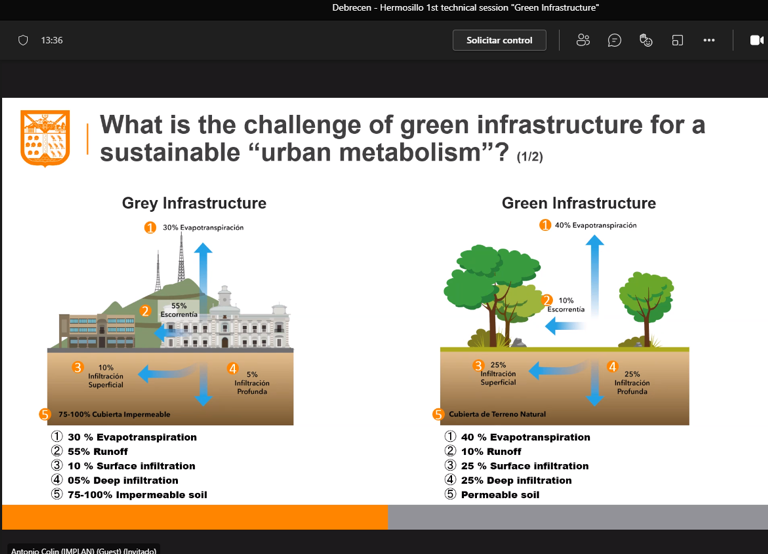Click the orange number 2 marker for 10% Escorrentía
Viewport: 768px width, 554px height.
[x=547, y=300]
